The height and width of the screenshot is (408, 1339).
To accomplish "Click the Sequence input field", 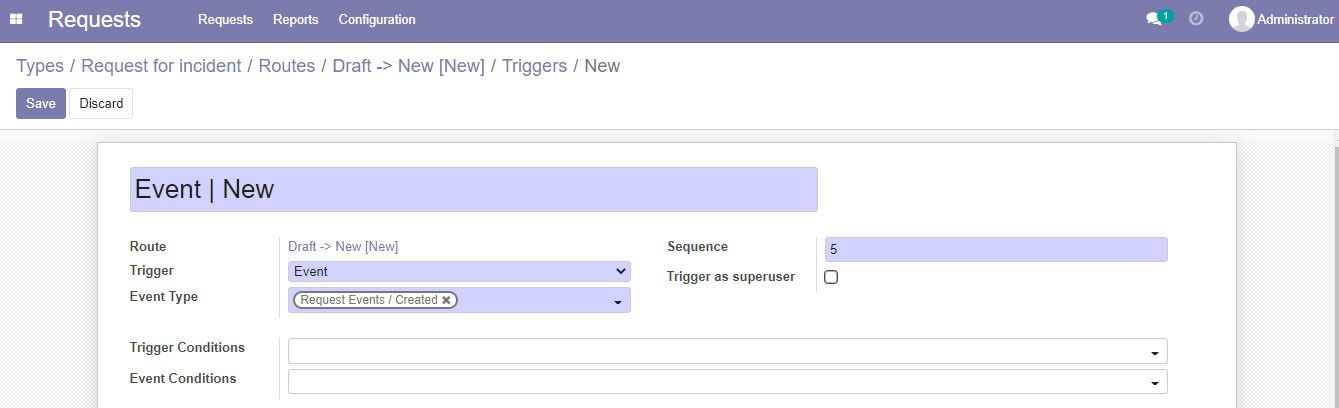I will pos(996,250).
